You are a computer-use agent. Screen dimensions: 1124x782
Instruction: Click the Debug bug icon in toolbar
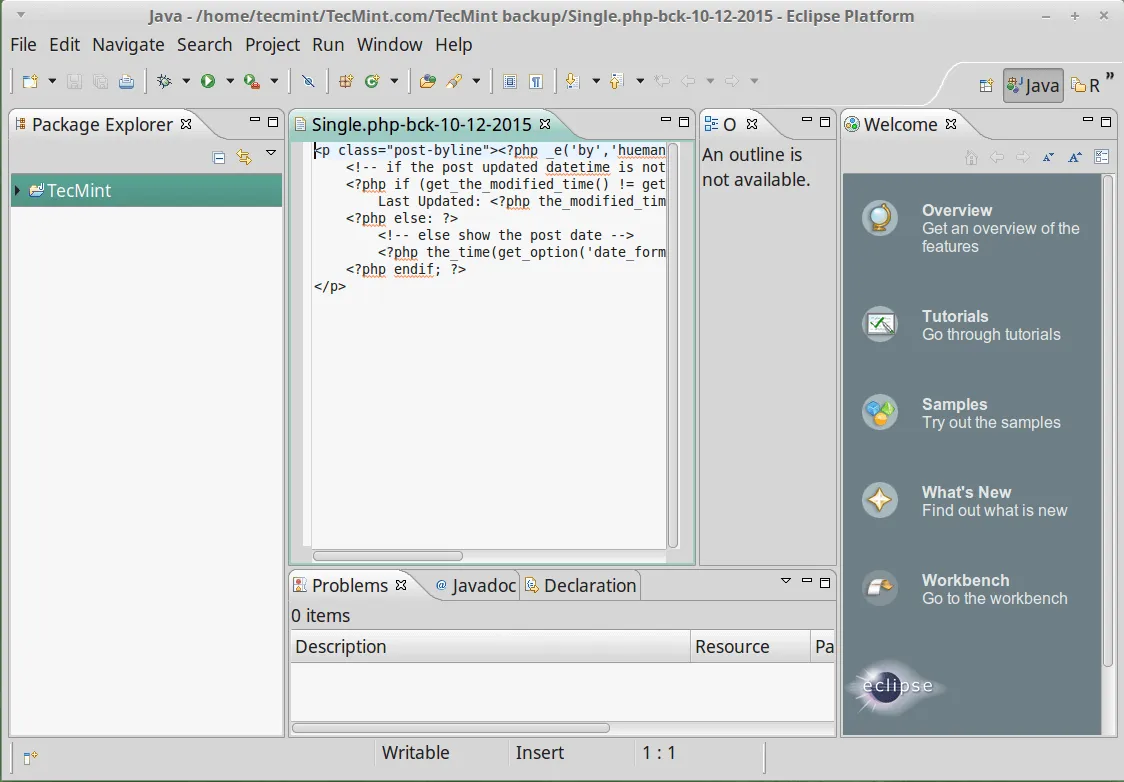[x=165, y=81]
